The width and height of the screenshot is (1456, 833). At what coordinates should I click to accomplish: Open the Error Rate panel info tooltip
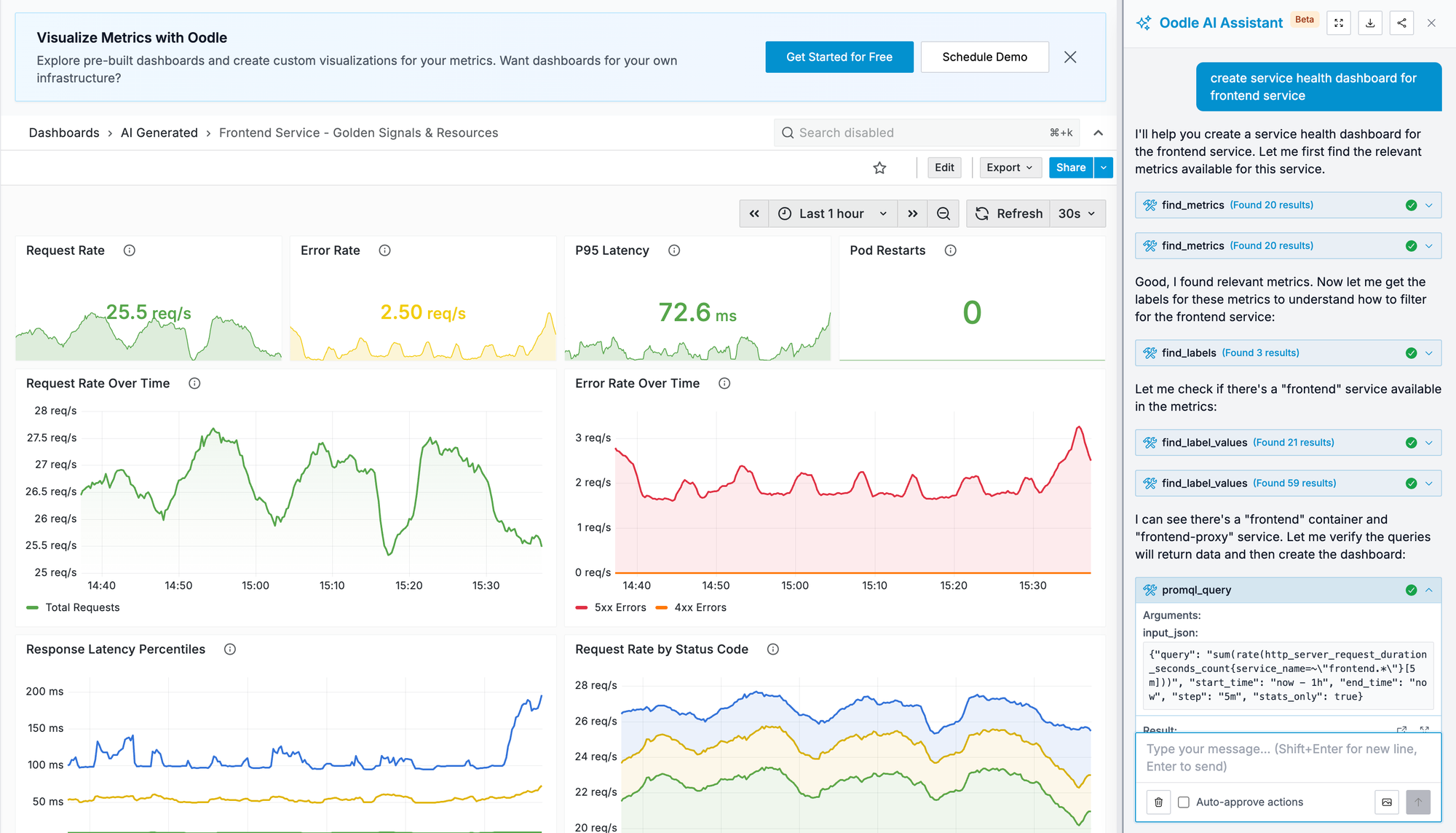(384, 250)
